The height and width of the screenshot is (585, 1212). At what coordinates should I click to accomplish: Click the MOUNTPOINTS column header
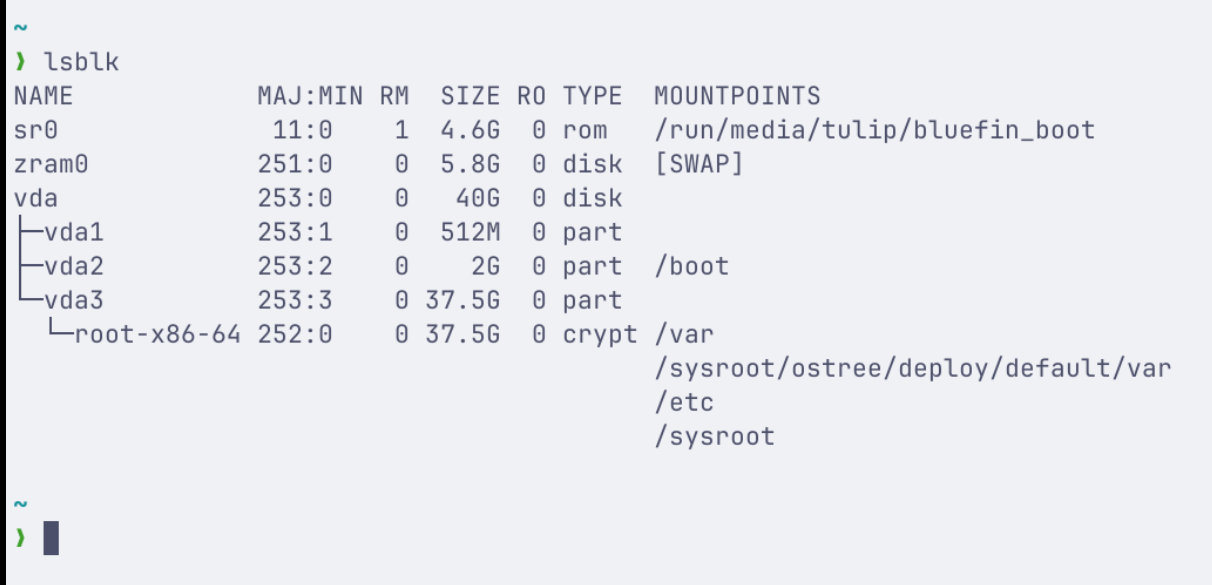click(x=737, y=96)
